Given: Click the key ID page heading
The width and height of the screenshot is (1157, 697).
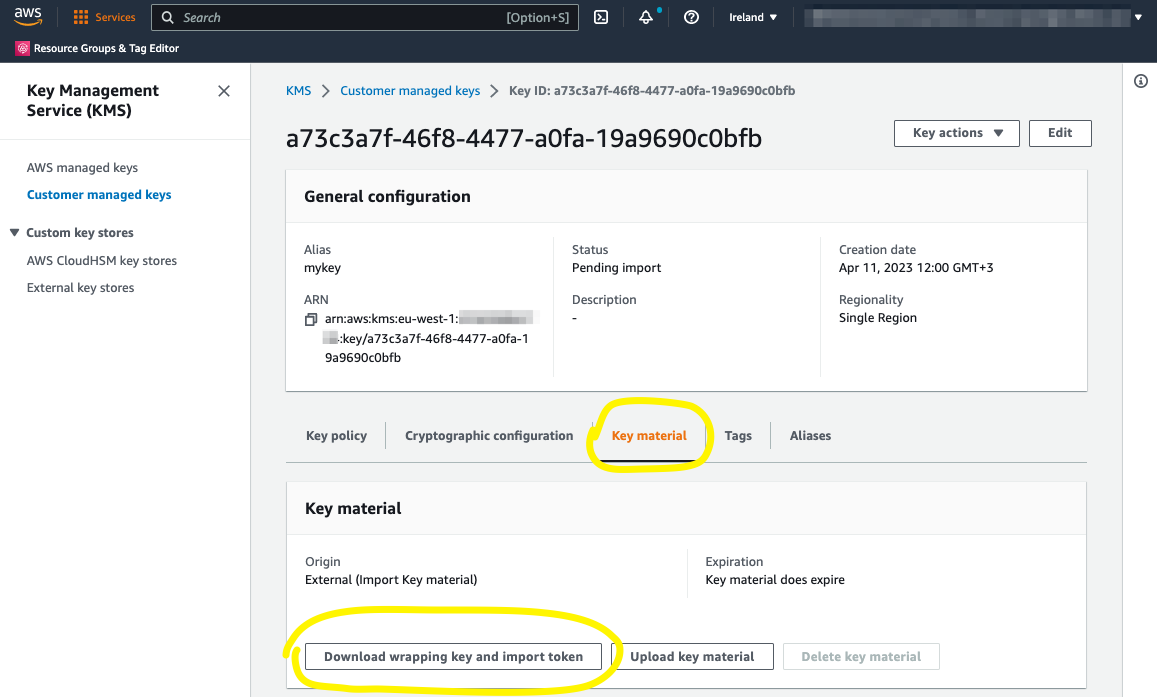Looking at the screenshot, I should click(524, 138).
